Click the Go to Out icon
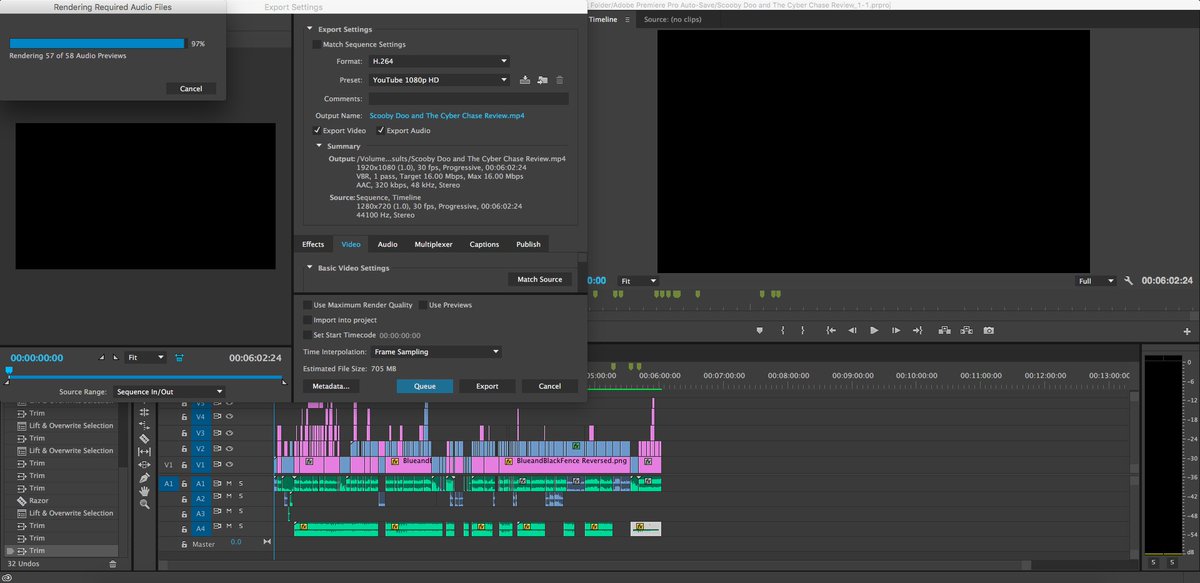Screen dimensions: 1200x583 pos(918,330)
